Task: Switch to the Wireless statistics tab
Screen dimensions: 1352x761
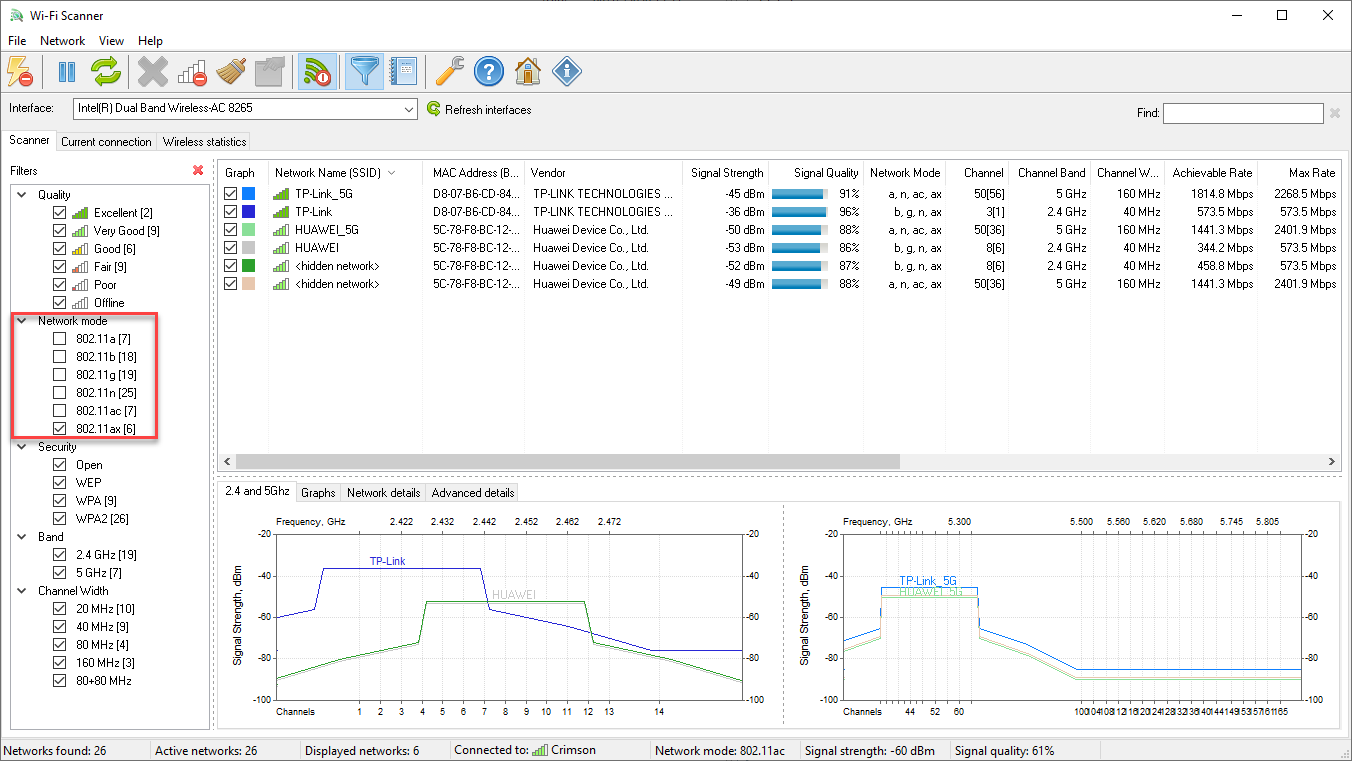Action: coord(204,142)
